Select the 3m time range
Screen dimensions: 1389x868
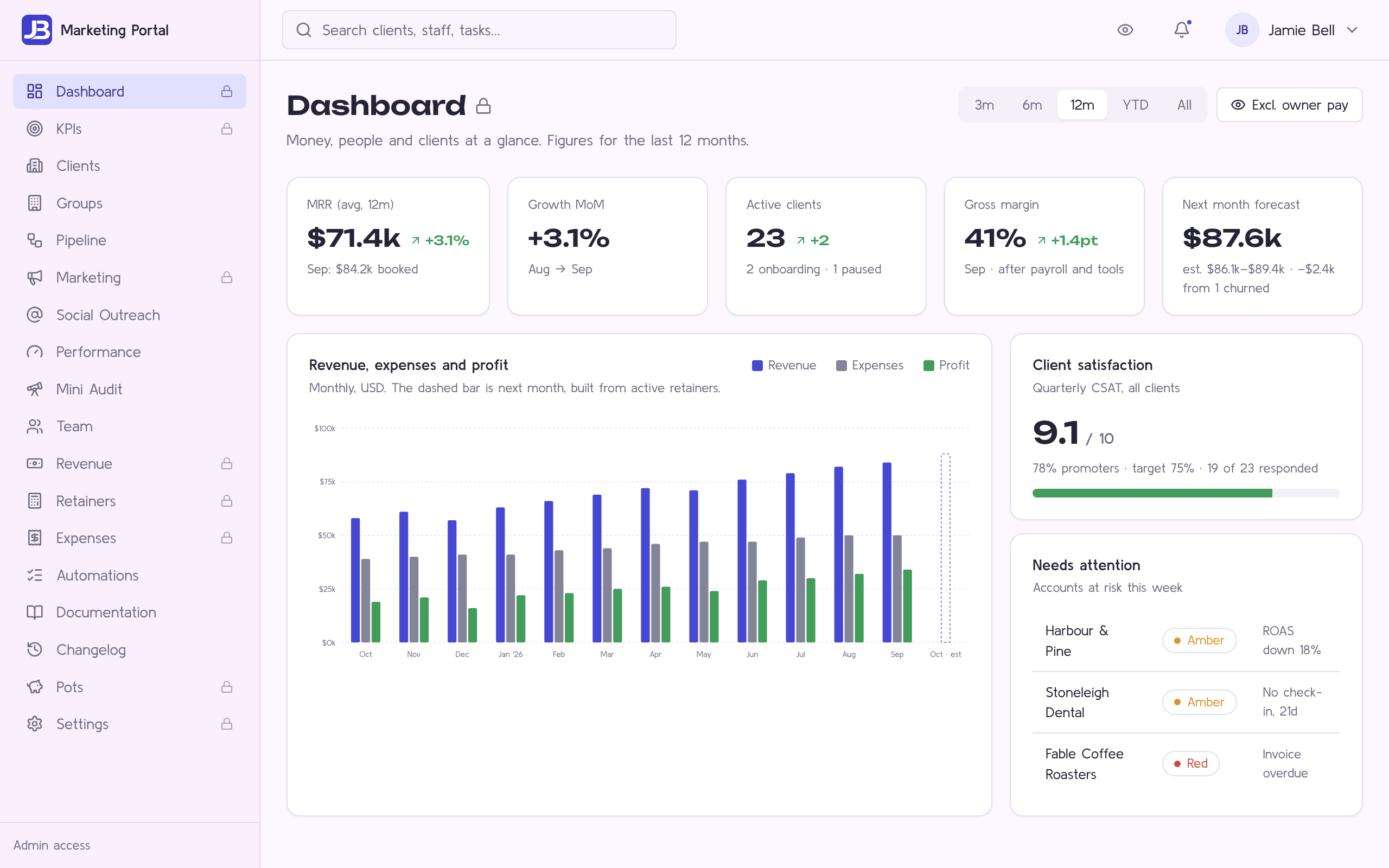click(x=984, y=105)
